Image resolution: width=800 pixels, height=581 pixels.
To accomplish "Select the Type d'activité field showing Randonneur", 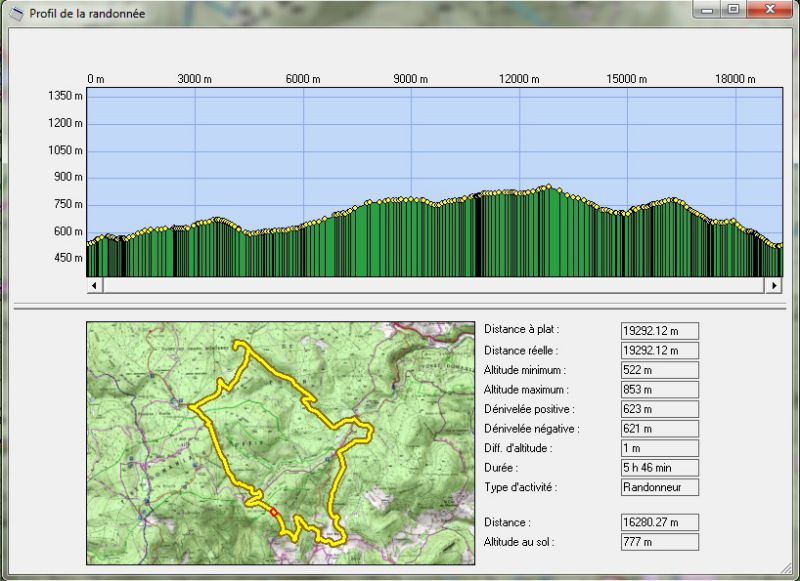I will [660, 487].
